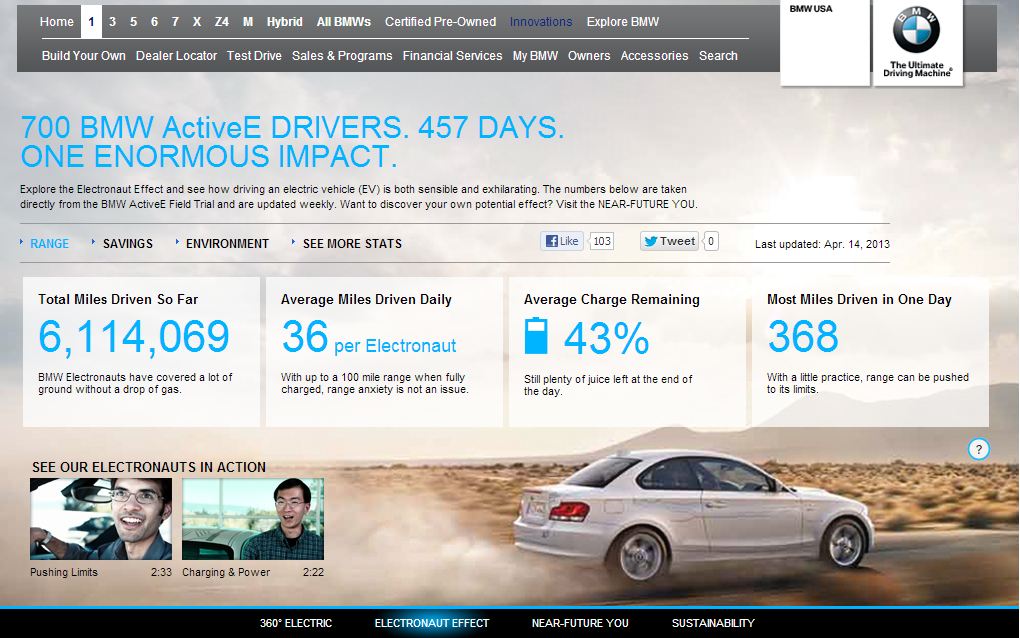This screenshot has width=1020, height=638.
Task: Switch to NEAR-FUTURE YOU in footer
Action: pos(580,623)
